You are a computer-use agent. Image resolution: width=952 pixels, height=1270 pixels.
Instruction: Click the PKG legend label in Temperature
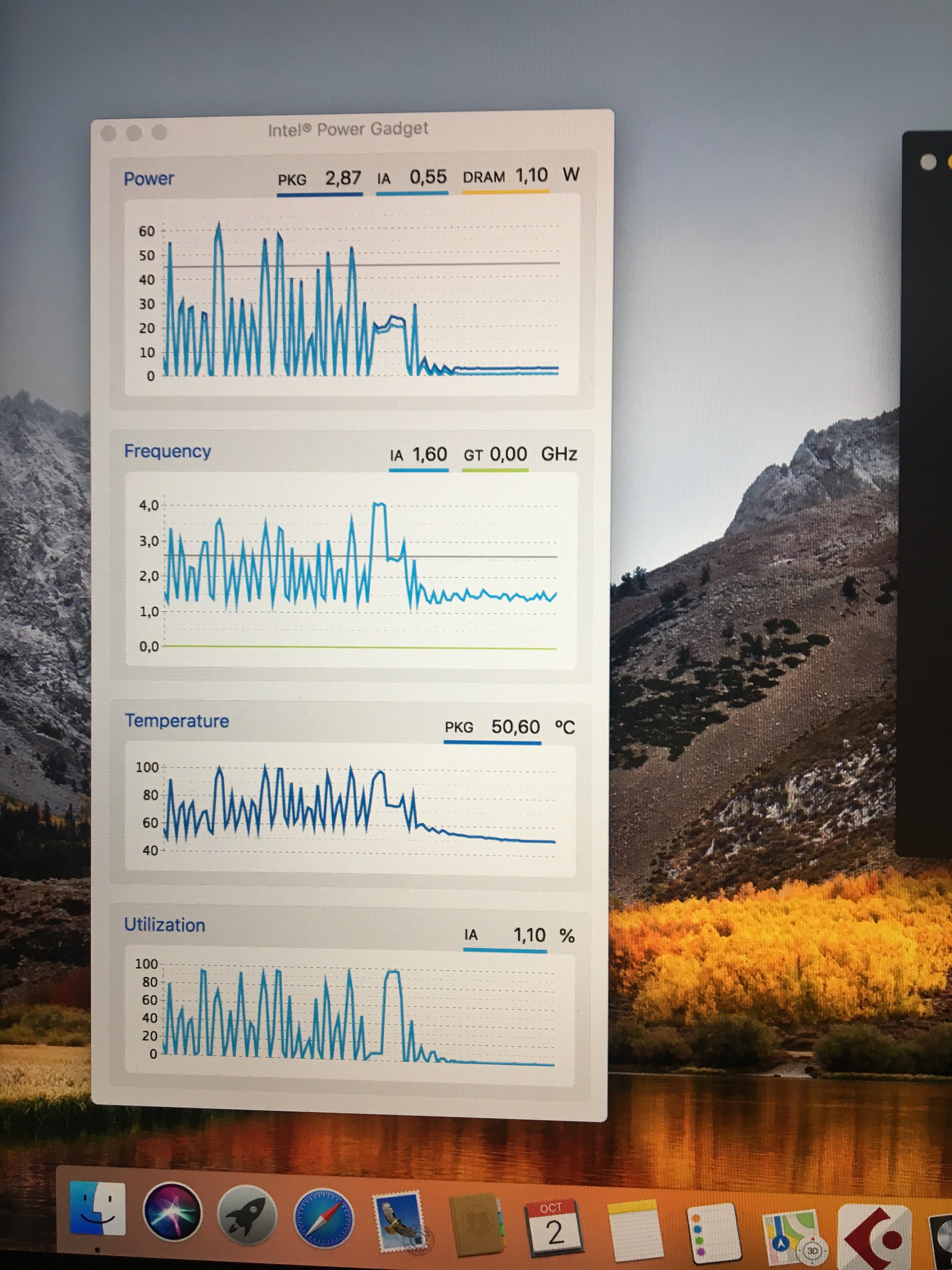point(459,727)
